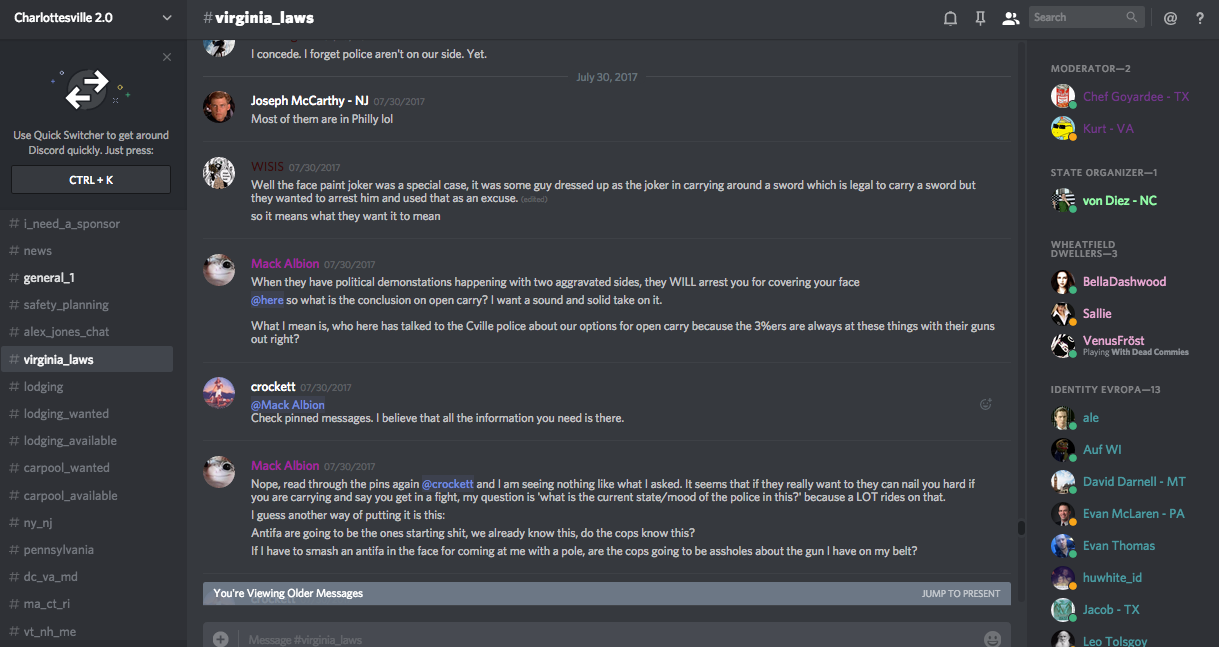Click Jump to Present

point(960,594)
